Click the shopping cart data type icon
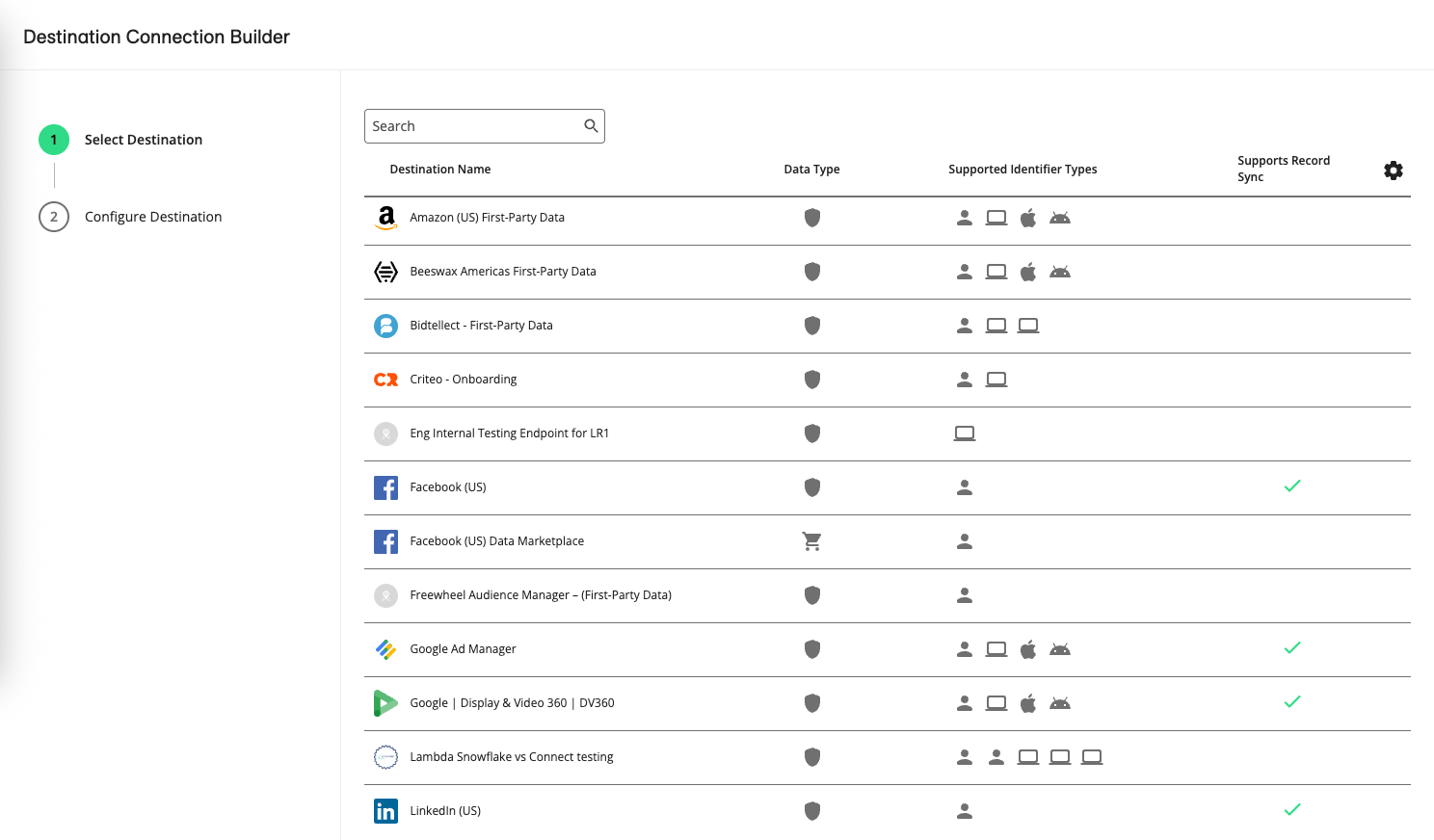The height and width of the screenshot is (840, 1434). [x=812, y=541]
